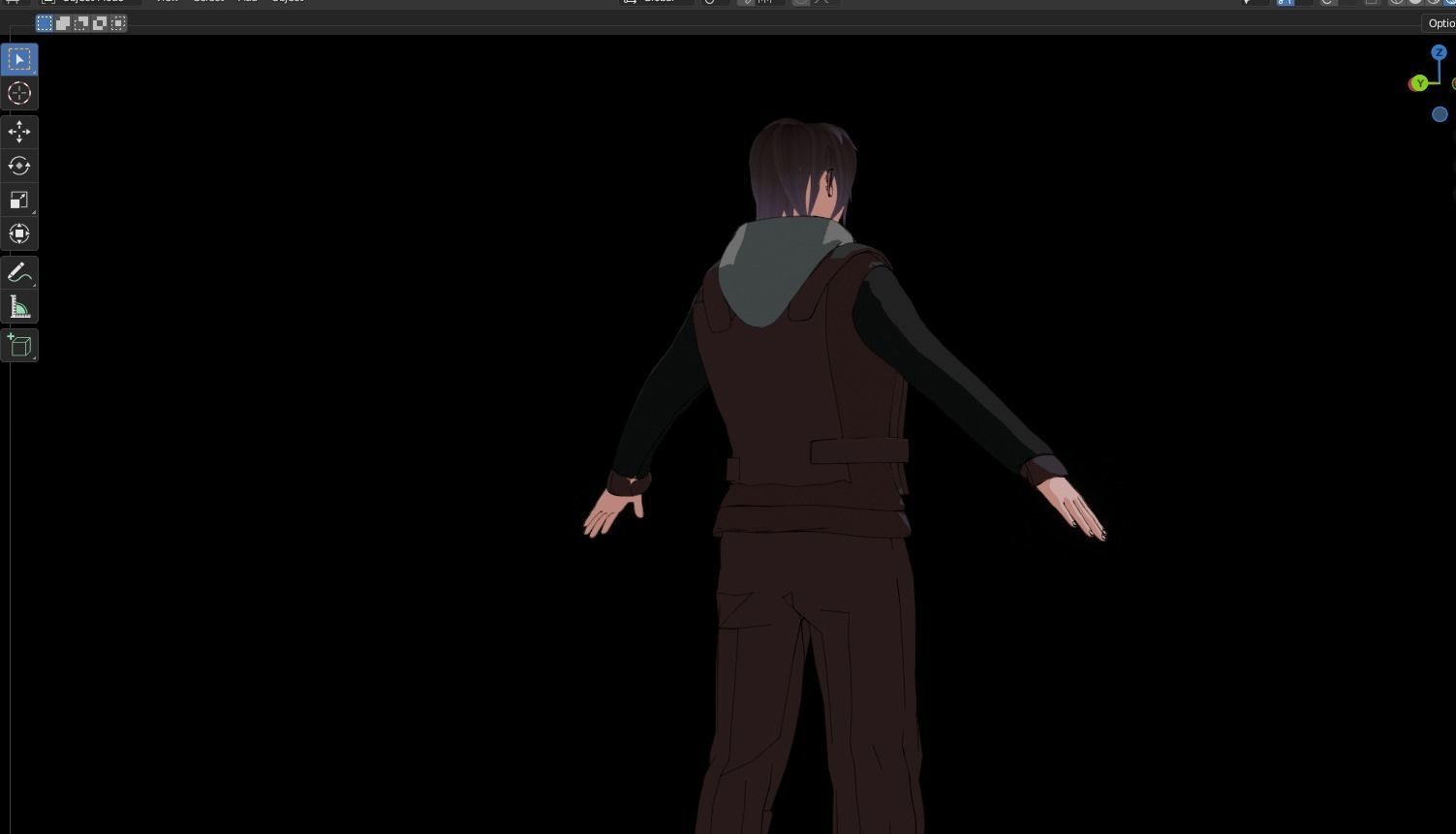The width and height of the screenshot is (1456, 834).
Task: Select the 3D Cursor tool
Action: (x=19, y=93)
